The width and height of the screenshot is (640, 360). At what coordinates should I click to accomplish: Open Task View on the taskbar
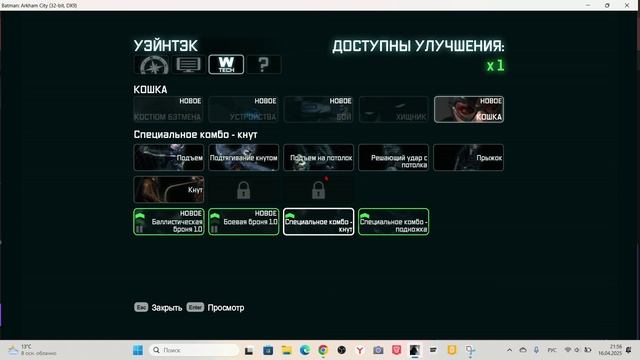click(x=249, y=350)
